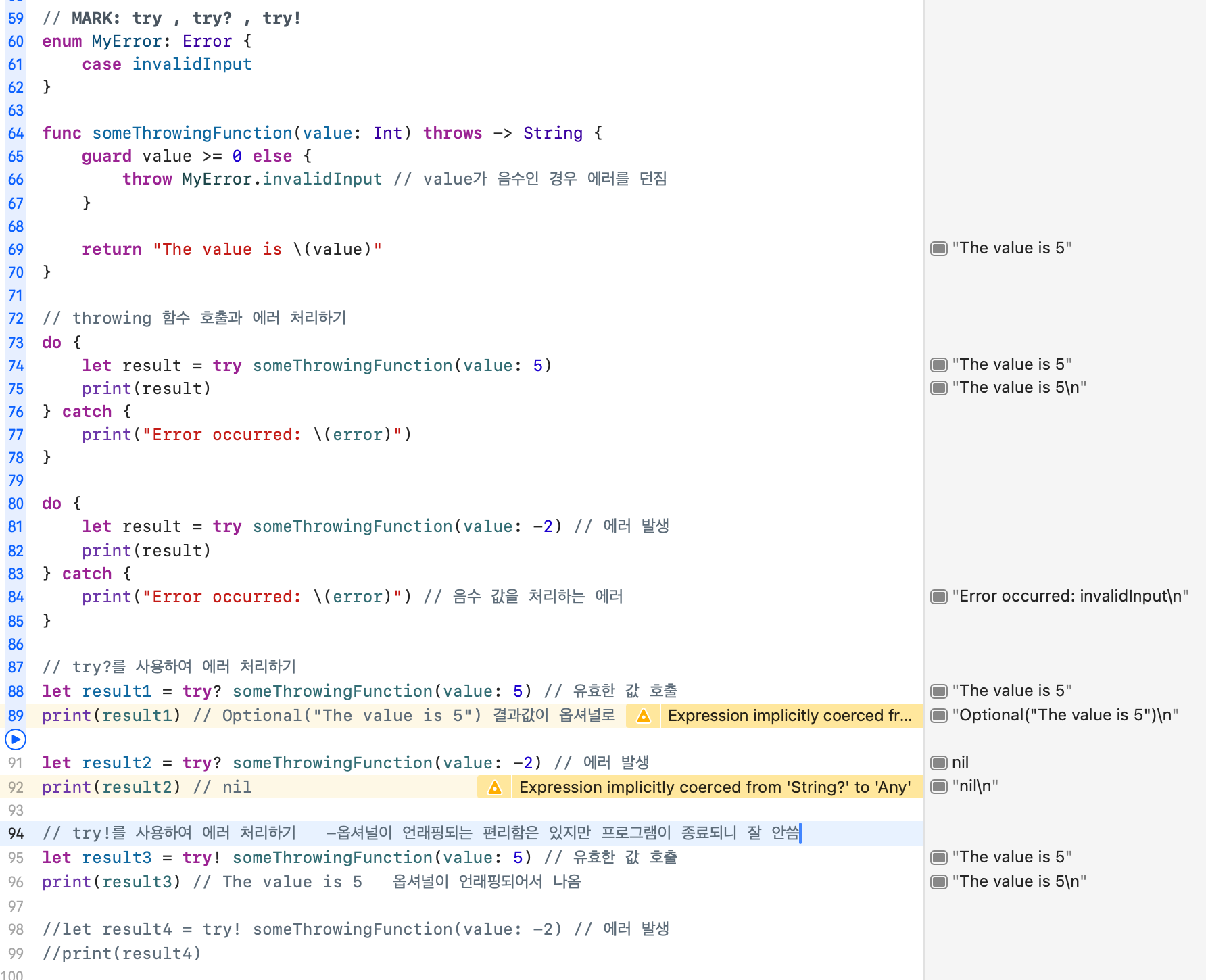Click sidebar result text 'nil'
Image resolution: width=1206 pixels, height=980 pixels.
(x=960, y=763)
